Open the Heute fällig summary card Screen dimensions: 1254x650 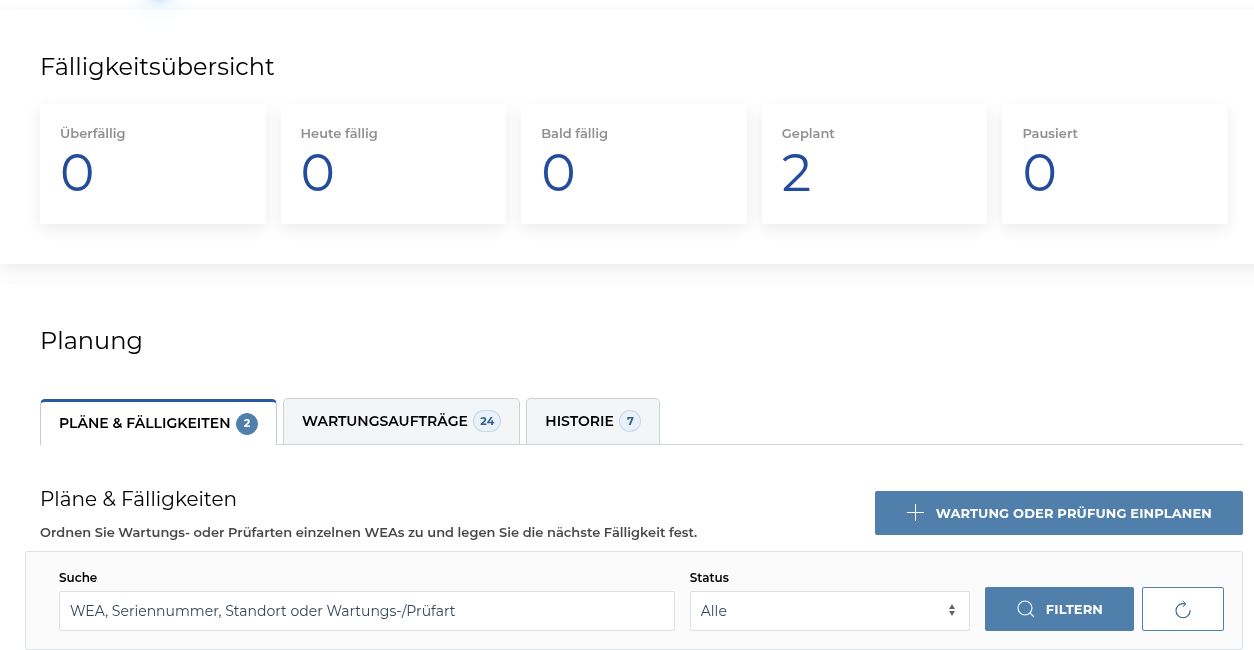coord(393,164)
